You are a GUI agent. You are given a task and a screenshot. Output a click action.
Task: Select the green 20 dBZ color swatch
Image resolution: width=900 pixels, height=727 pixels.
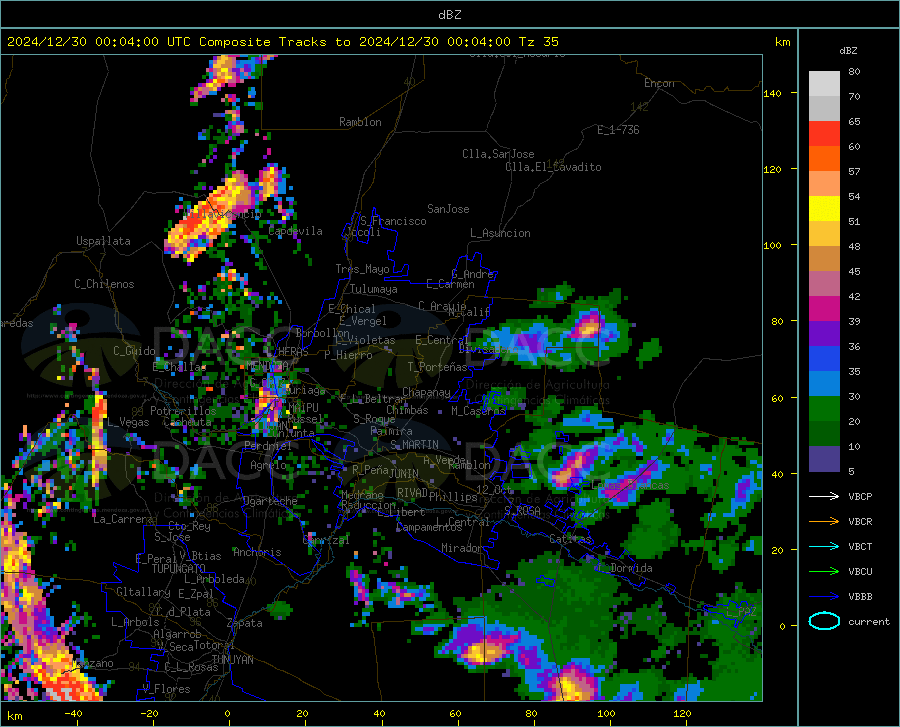(x=824, y=409)
